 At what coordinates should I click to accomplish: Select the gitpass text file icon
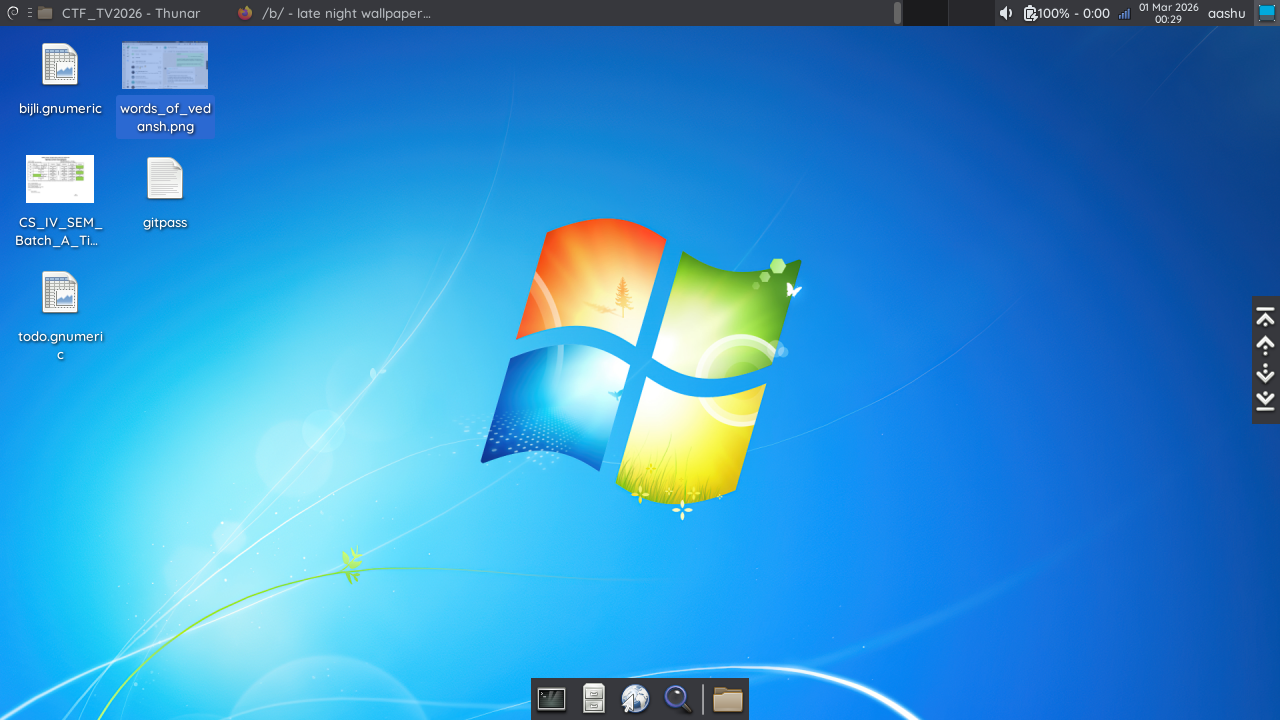point(165,180)
